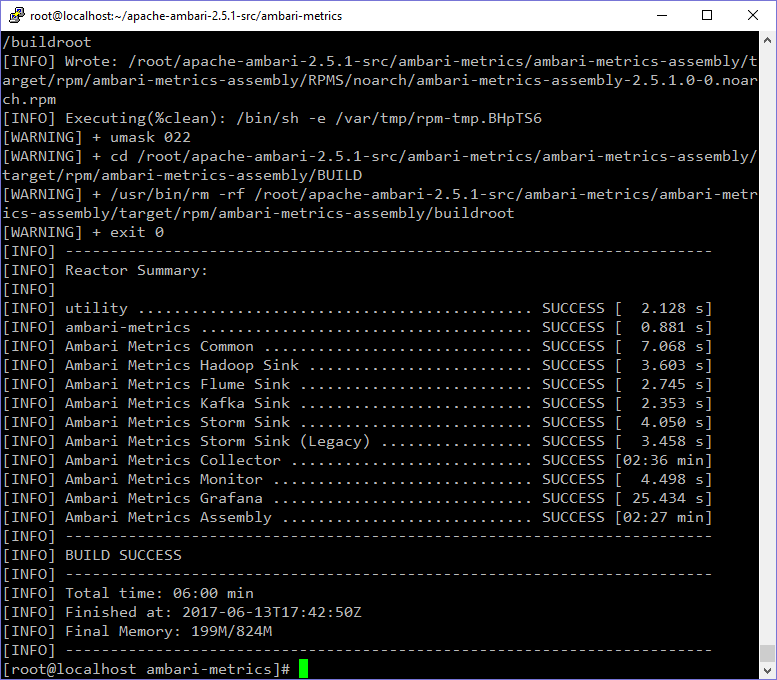This screenshot has width=777, height=680.
Task: Minimize the PuTTY terminal window
Action: pos(662,15)
